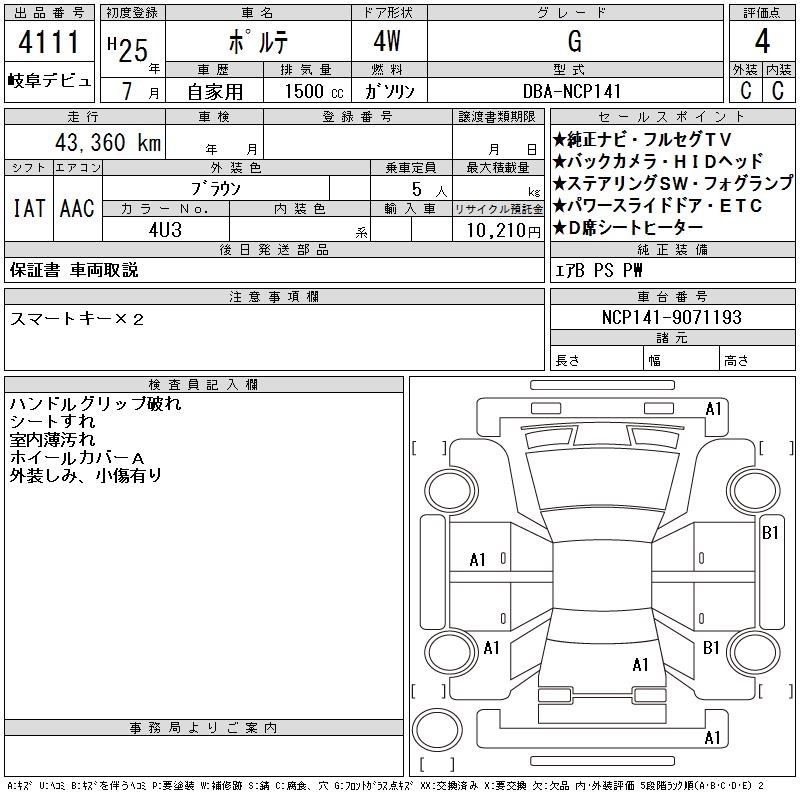Select inspector note ハンドルグリップ破れ
The height and width of the screenshot is (800, 800).
click(x=95, y=404)
